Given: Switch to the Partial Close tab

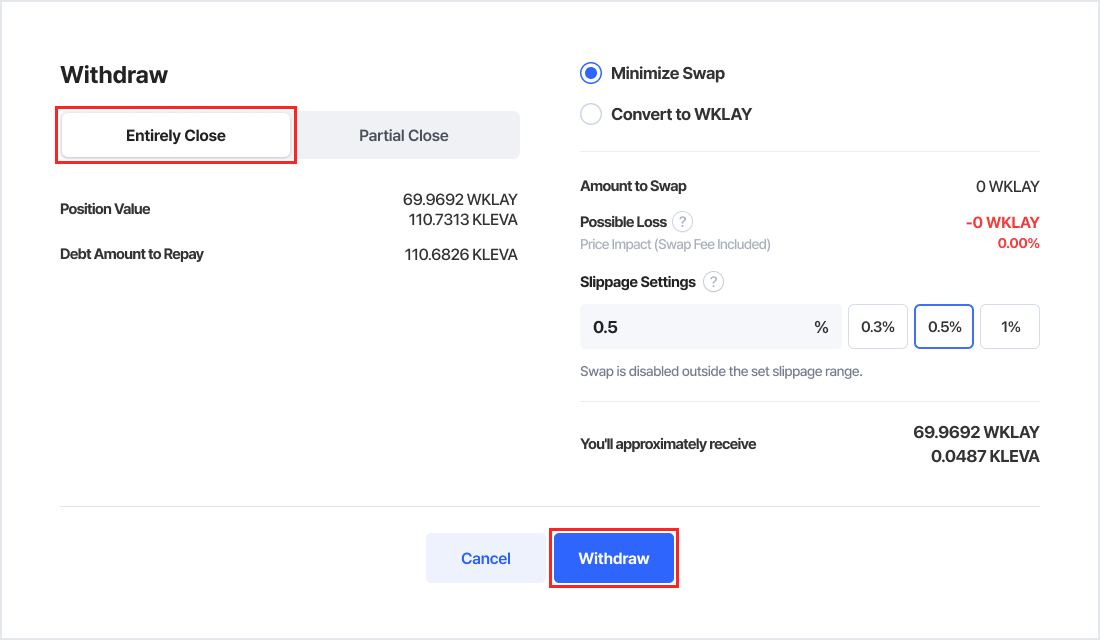Looking at the screenshot, I should click(404, 135).
